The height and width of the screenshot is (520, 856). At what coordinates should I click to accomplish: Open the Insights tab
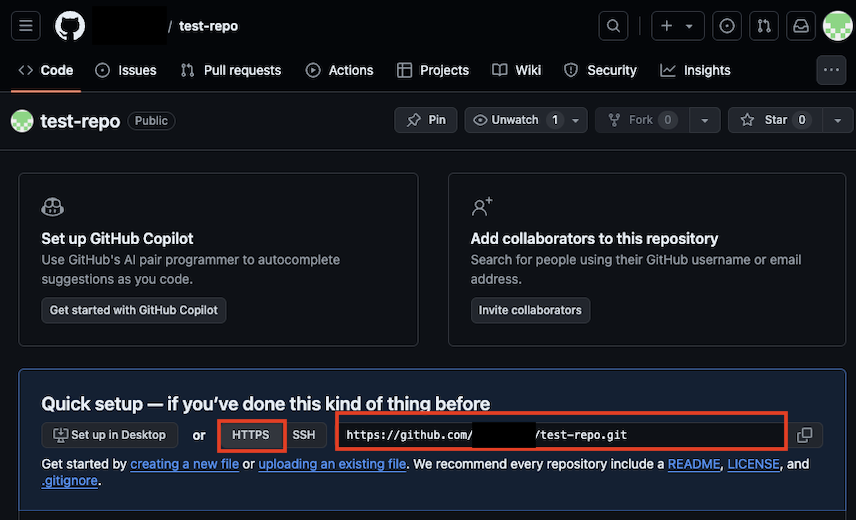coord(696,70)
